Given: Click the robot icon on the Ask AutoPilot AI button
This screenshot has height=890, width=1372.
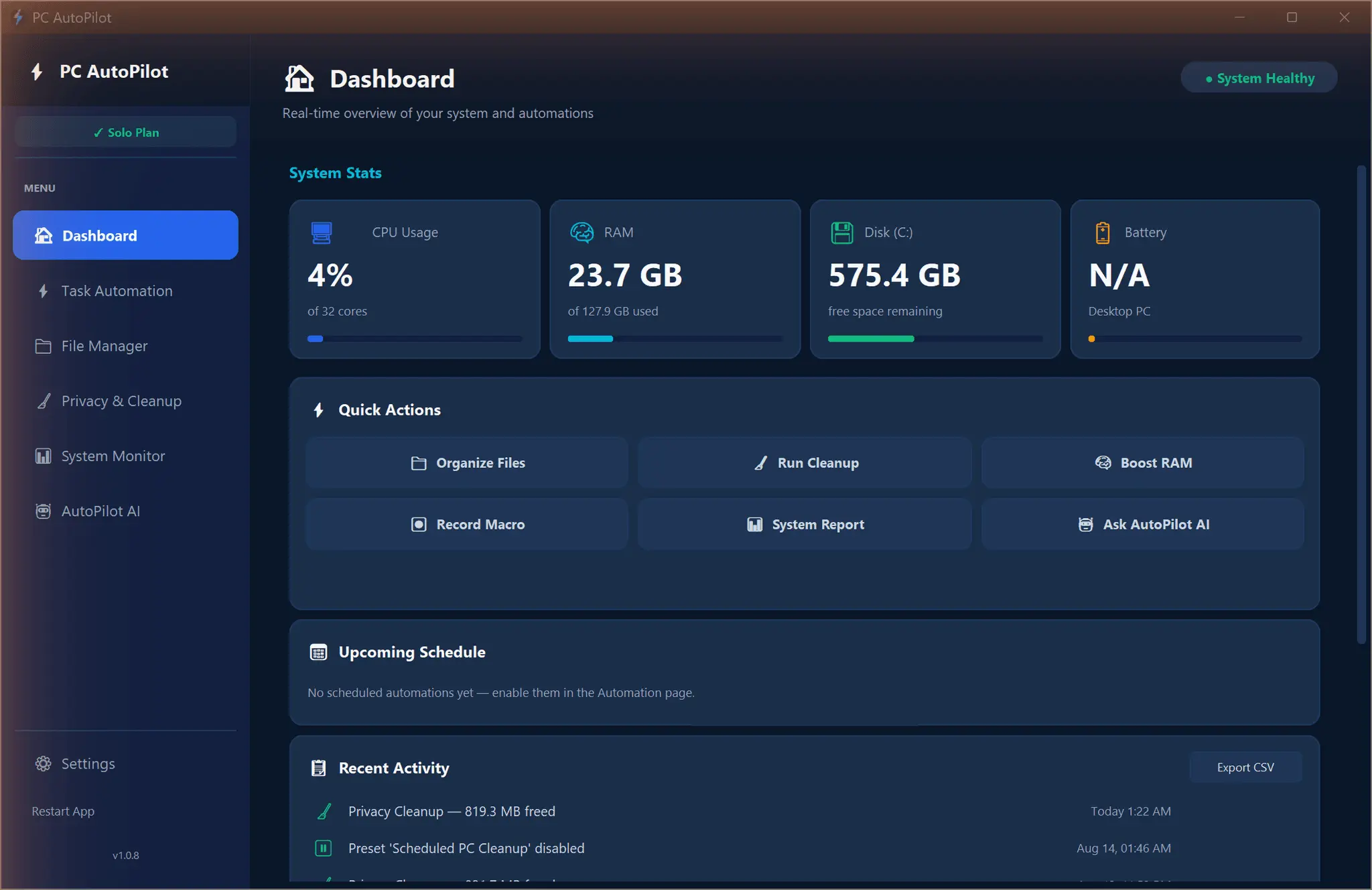Looking at the screenshot, I should coord(1085,525).
